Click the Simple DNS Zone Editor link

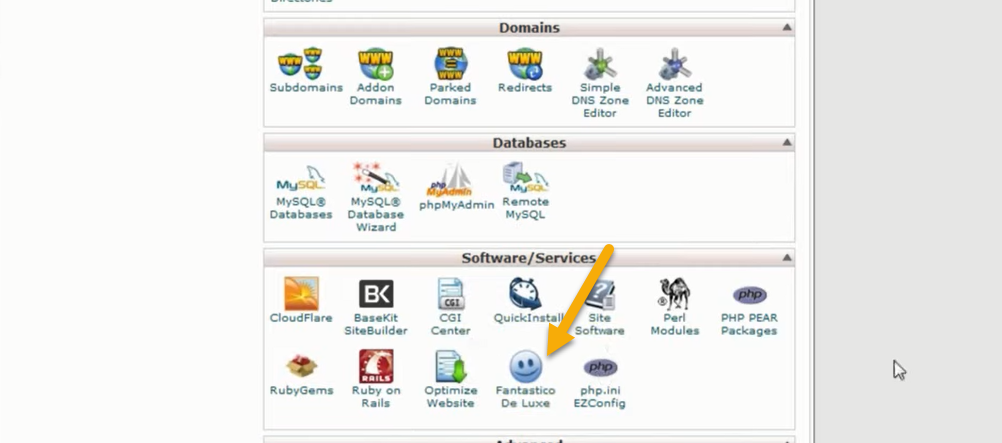click(600, 100)
